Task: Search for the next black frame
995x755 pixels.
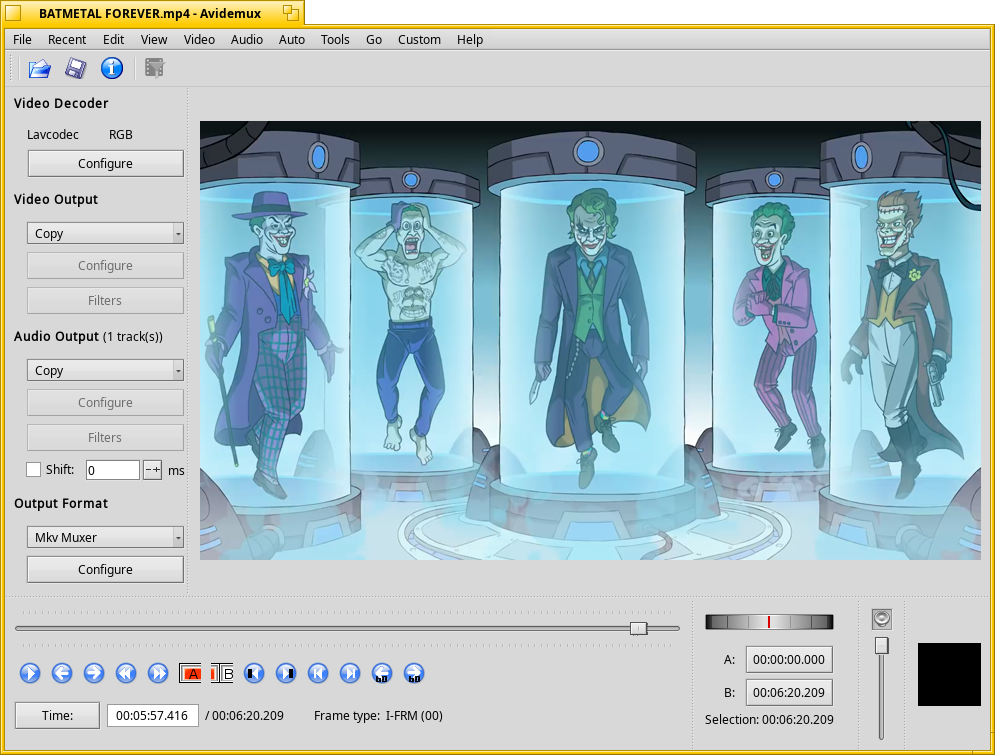Action: click(x=286, y=673)
